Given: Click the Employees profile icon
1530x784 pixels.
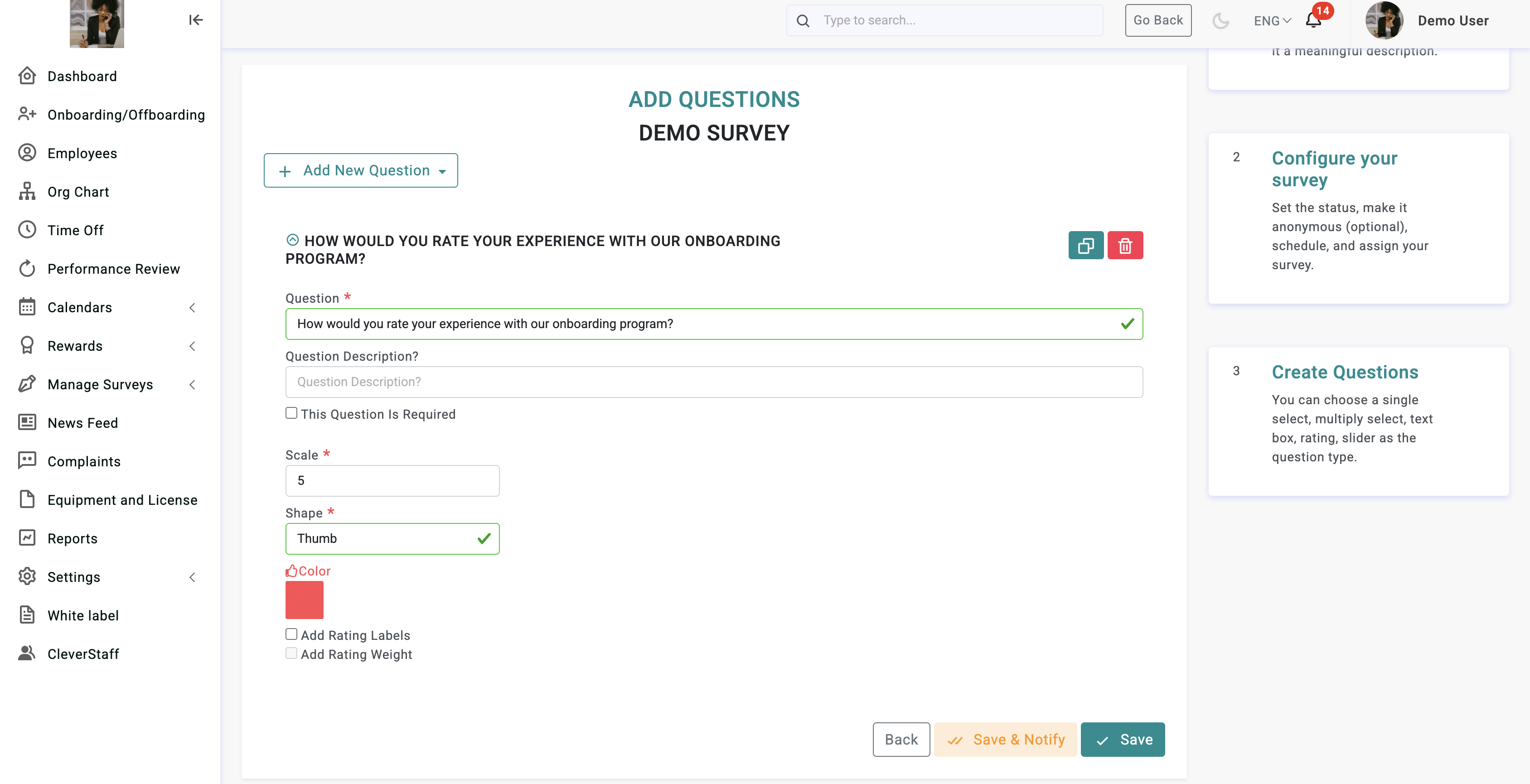Looking at the screenshot, I should (27, 153).
